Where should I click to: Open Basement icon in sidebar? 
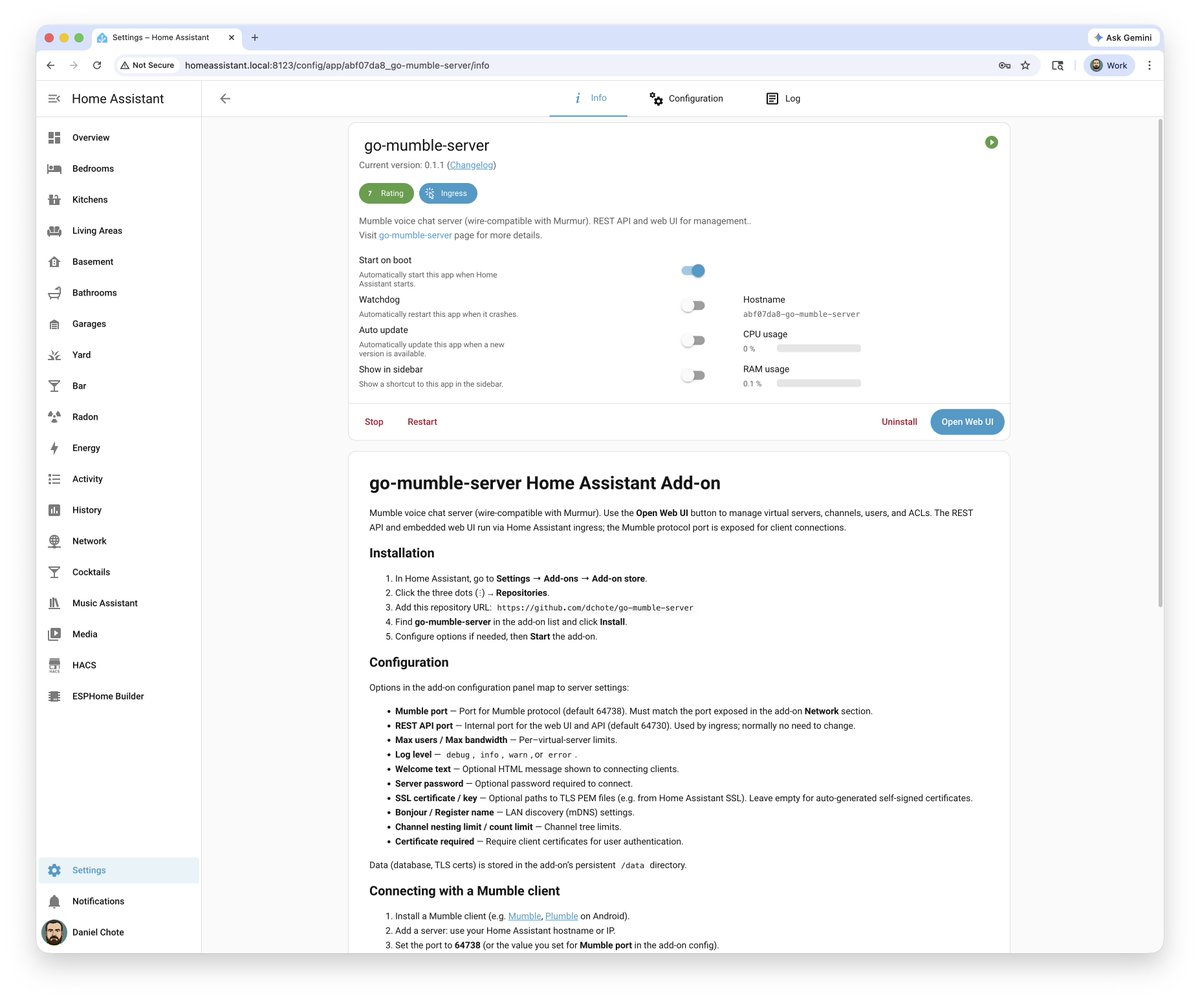pyautogui.click(x=54, y=261)
